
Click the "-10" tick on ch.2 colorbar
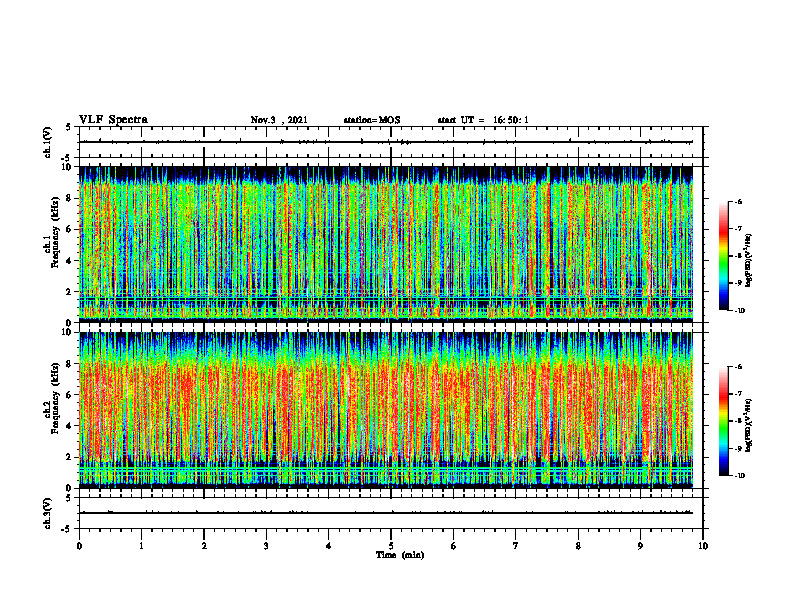(x=739, y=476)
